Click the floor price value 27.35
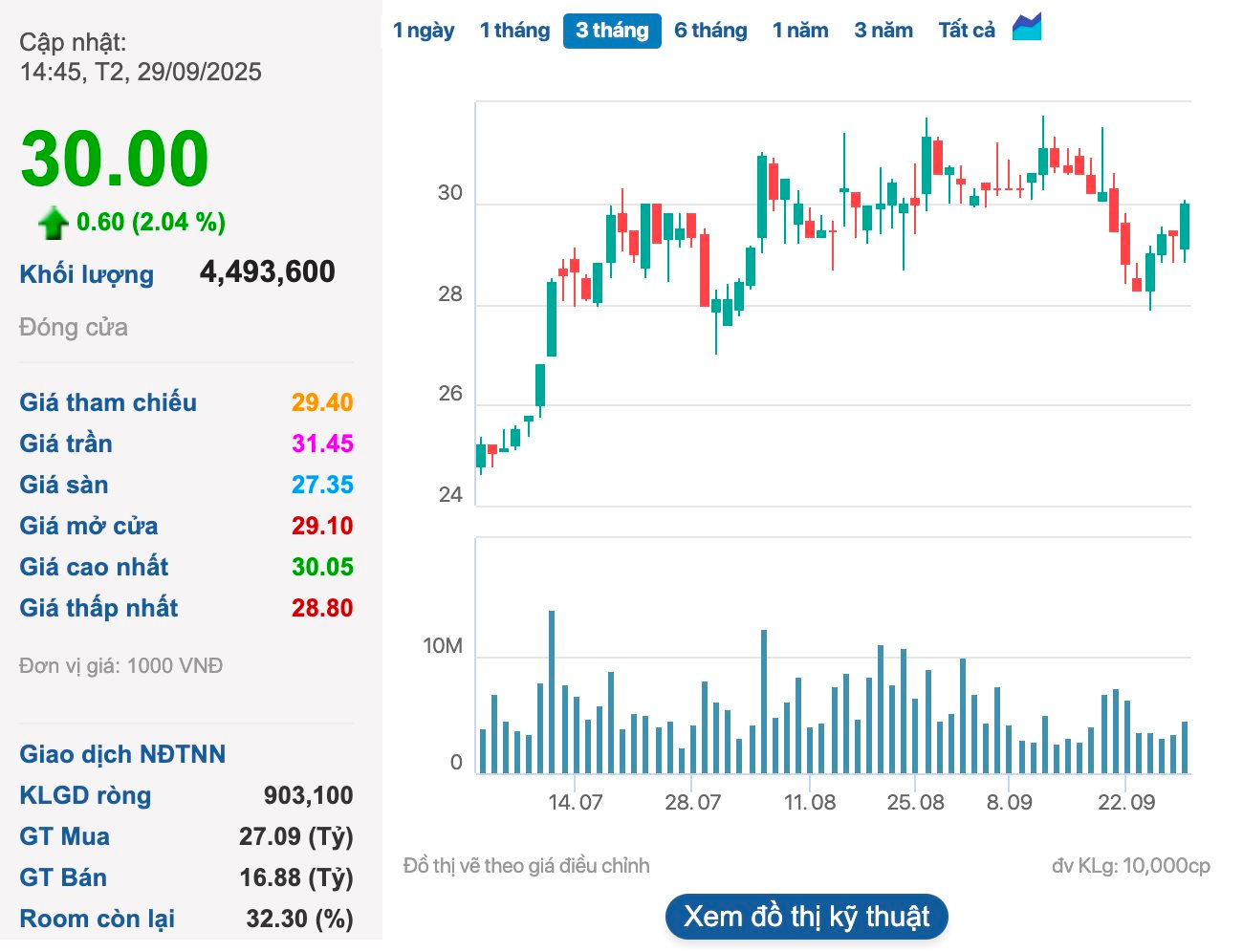This screenshot has width=1243, height=952. point(322,485)
